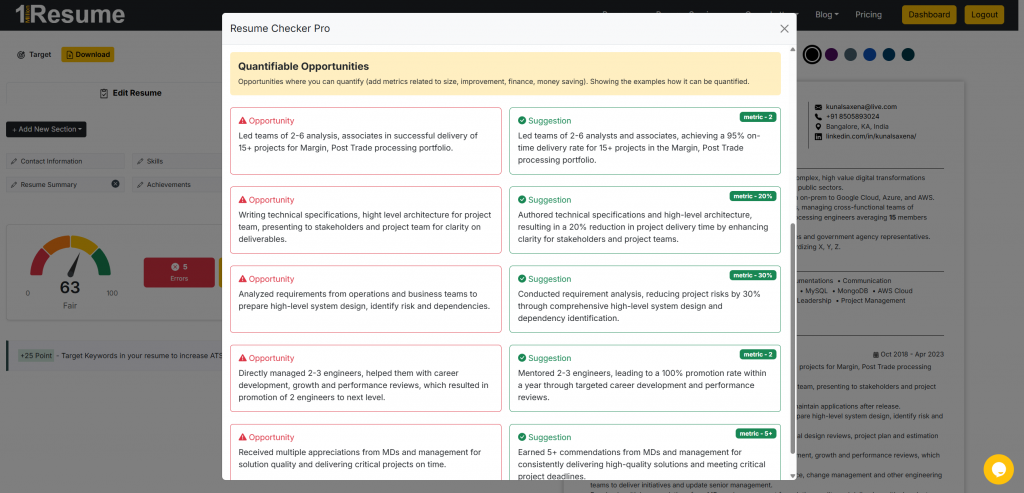
Task: Close the Resume Checker Pro dialog
Action: coord(784,29)
